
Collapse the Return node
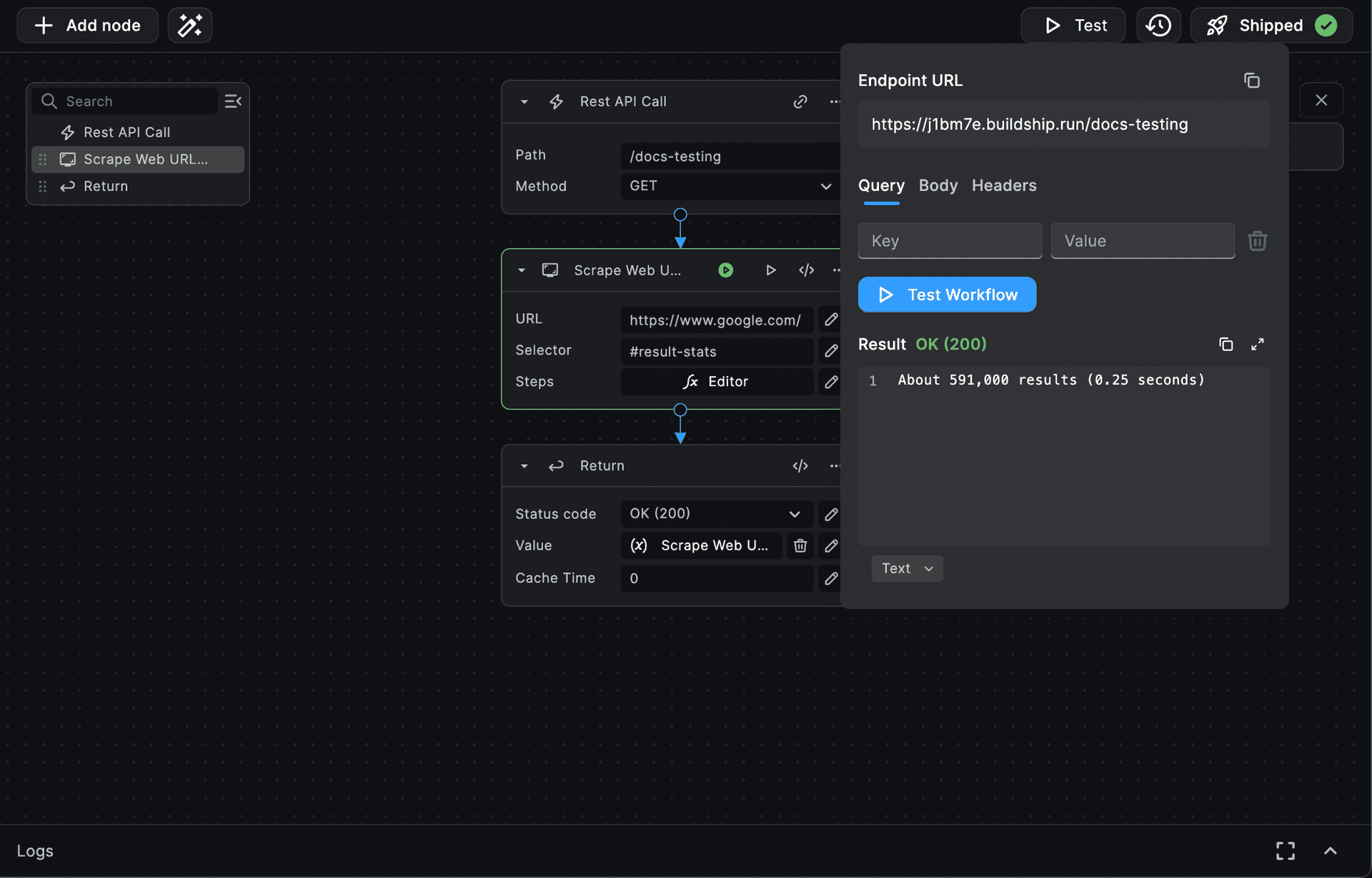click(x=525, y=466)
